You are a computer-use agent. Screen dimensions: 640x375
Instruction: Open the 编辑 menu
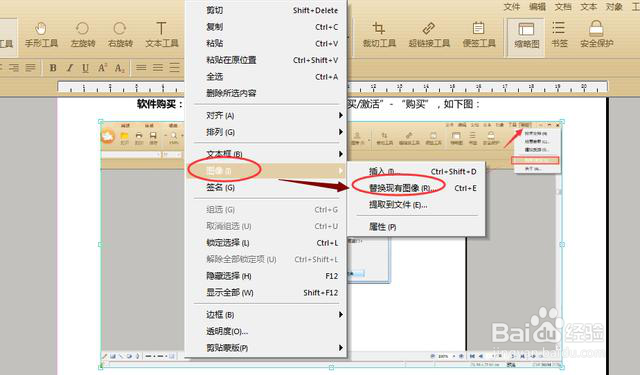point(537,7)
